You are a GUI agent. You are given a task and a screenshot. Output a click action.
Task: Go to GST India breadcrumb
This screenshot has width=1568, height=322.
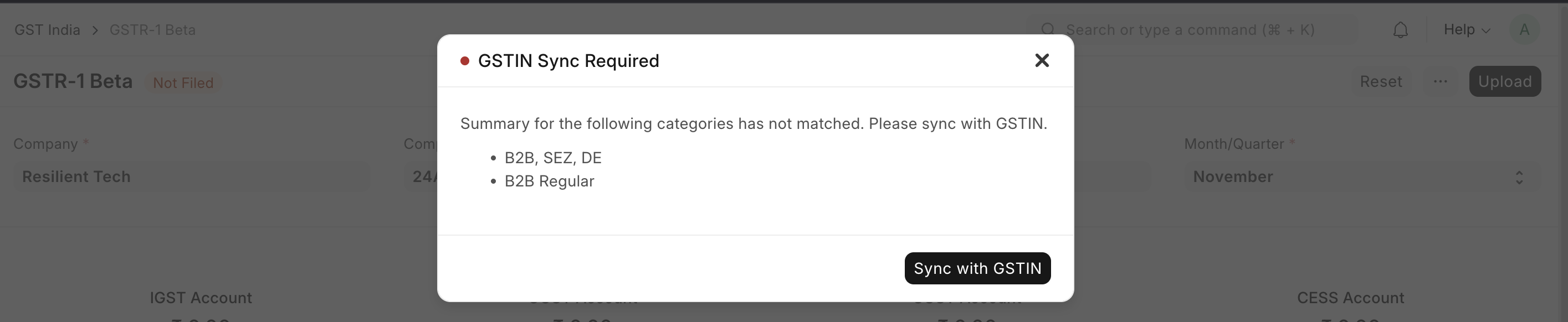(x=48, y=30)
